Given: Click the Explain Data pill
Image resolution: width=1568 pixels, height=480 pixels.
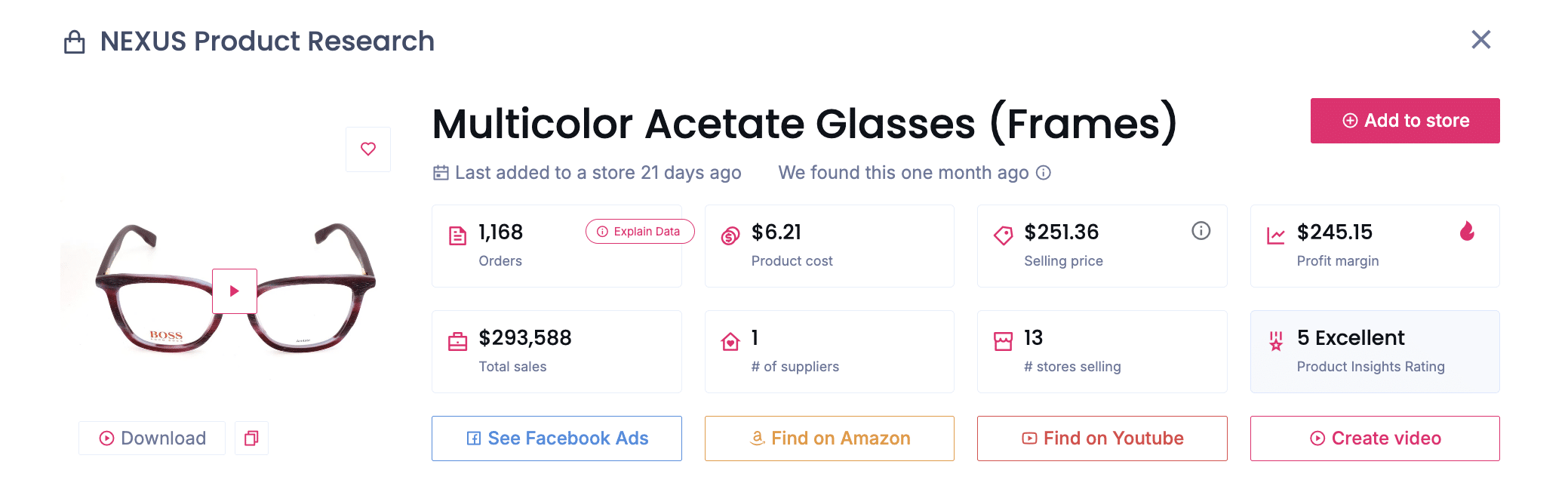Looking at the screenshot, I should [x=639, y=232].
